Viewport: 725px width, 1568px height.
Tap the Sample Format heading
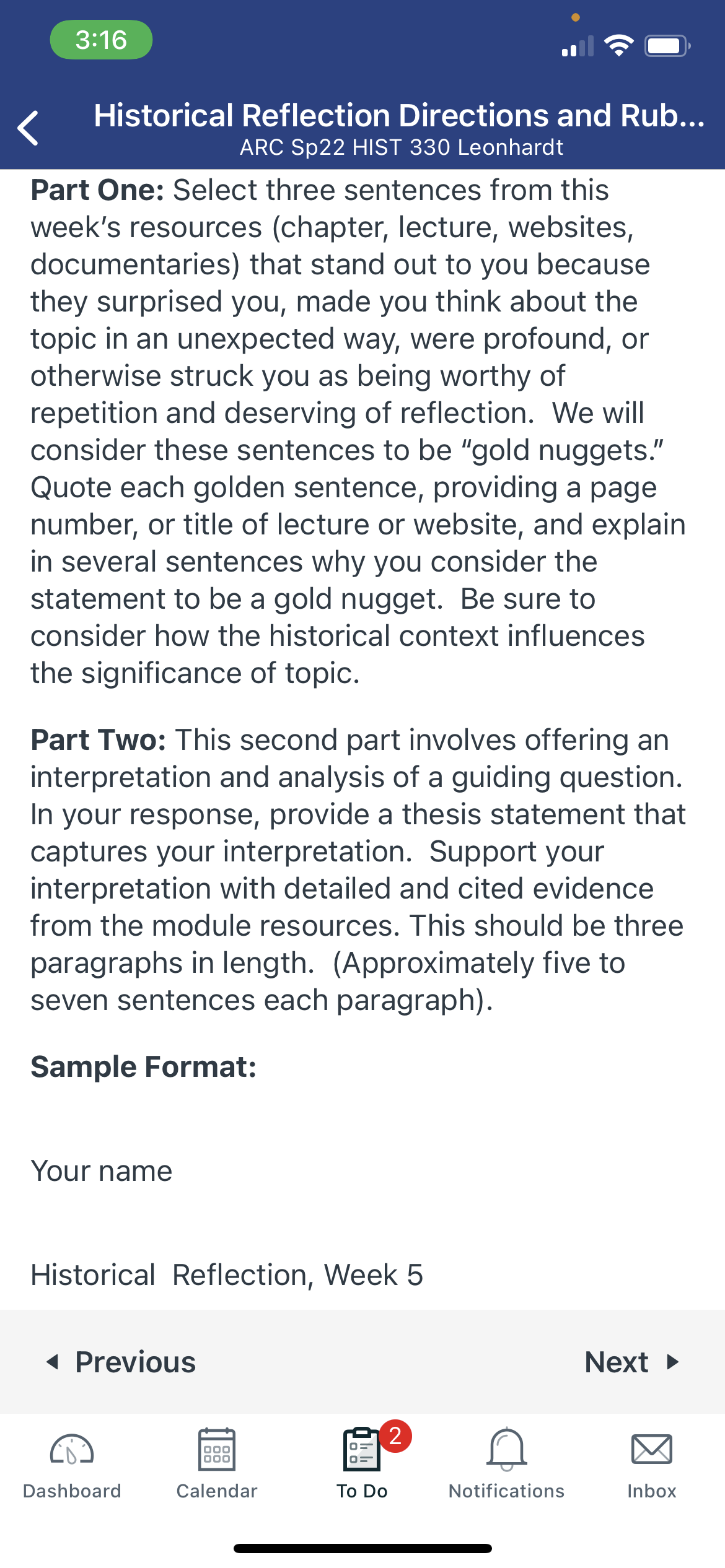pyautogui.click(x=144, y=1066)
